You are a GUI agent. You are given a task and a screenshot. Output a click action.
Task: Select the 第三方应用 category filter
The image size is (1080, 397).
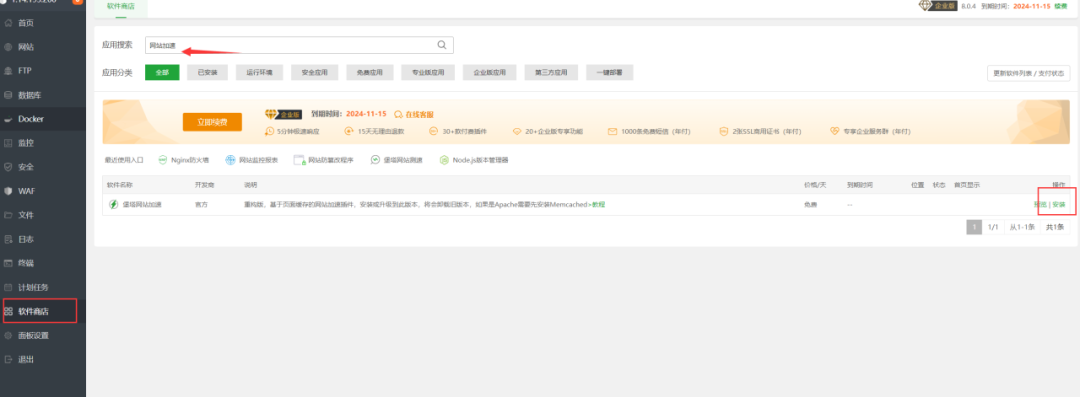[551, 72]
